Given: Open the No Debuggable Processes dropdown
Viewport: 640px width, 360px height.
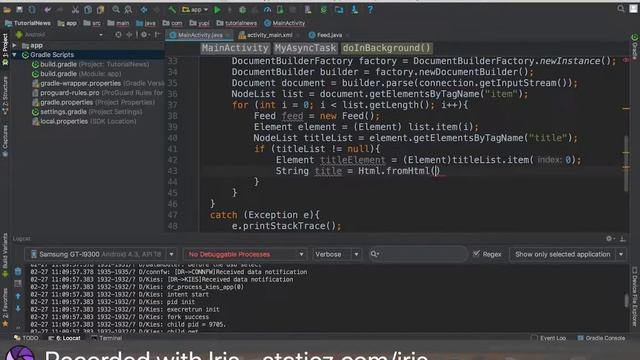Looking at the screenshot, I should tap(245, 254).
